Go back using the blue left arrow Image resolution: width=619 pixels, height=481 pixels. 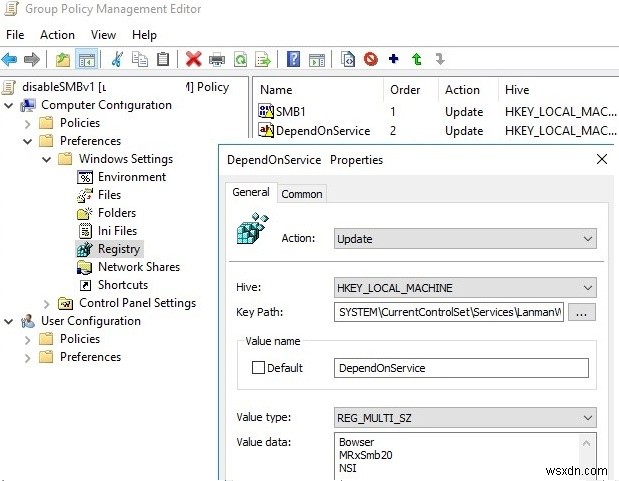(x=9, y=59)
